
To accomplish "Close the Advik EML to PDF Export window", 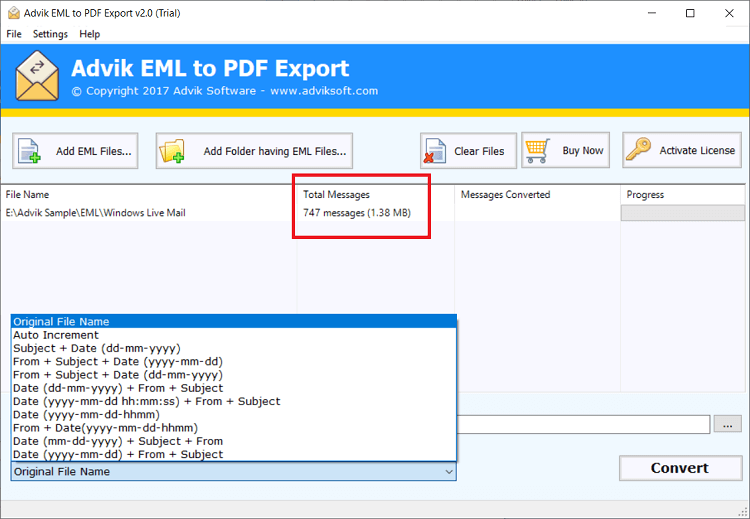I will point(729,13).
